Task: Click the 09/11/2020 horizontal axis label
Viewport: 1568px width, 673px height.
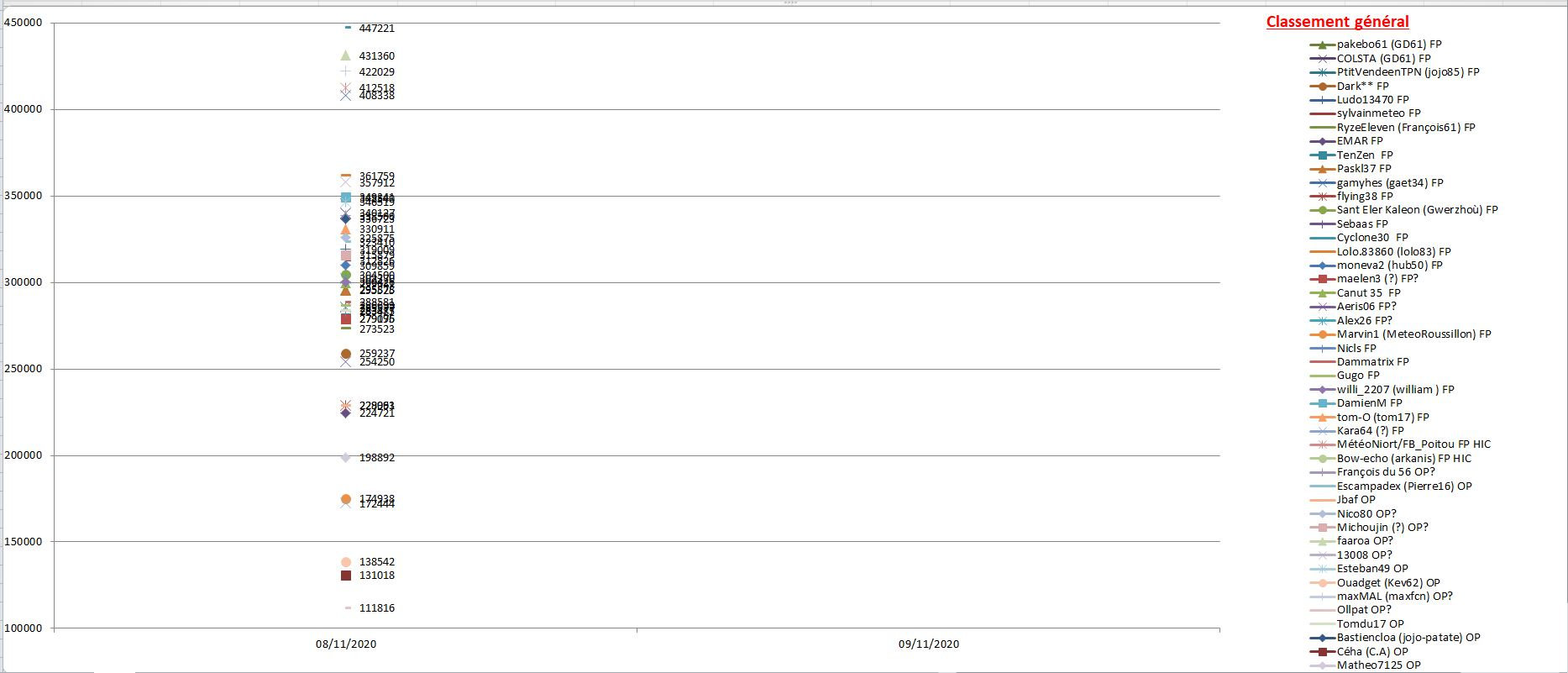Action: [929, 644]
